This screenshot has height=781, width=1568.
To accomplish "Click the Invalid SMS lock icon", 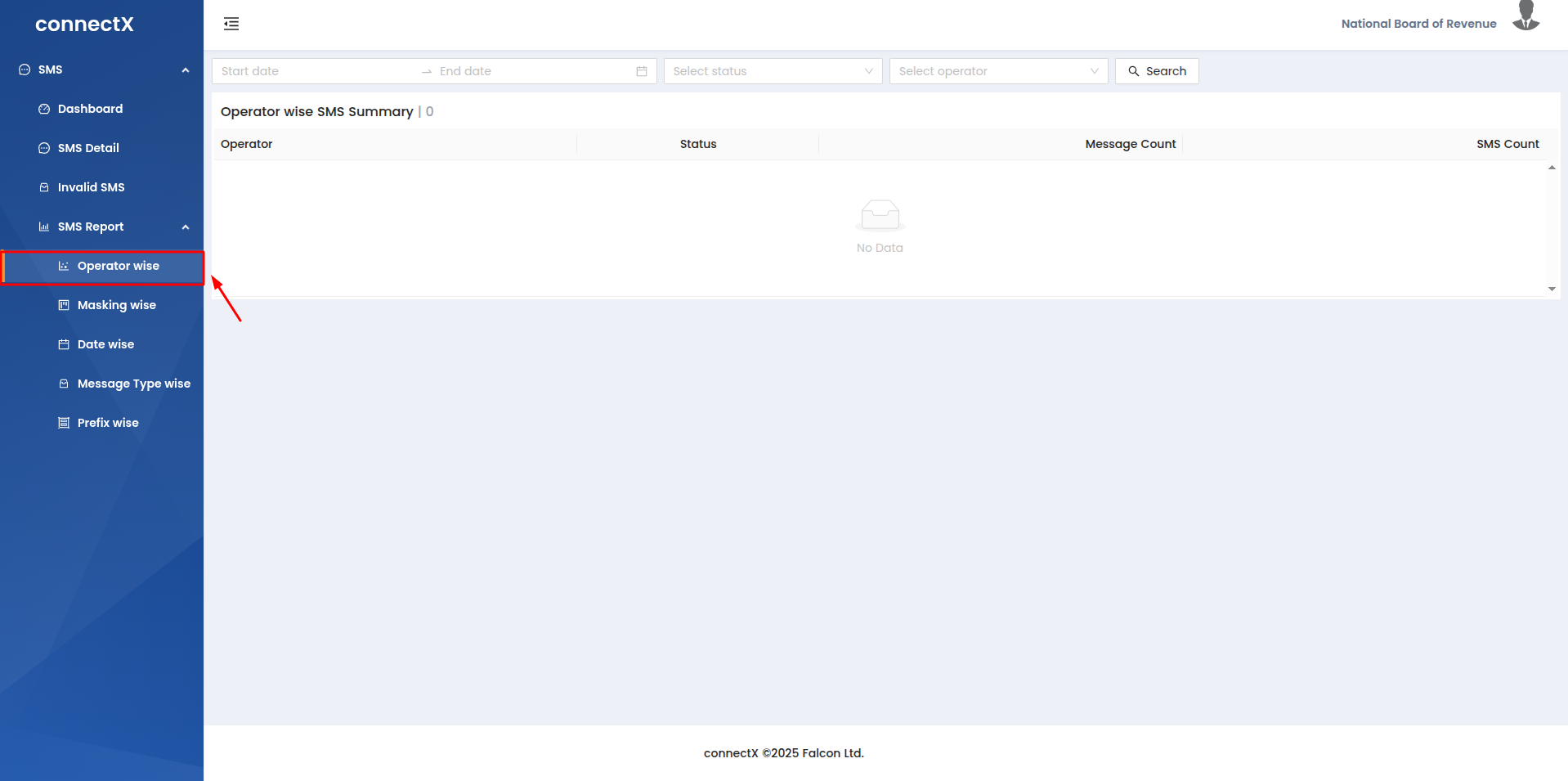I will coord(44,187).
